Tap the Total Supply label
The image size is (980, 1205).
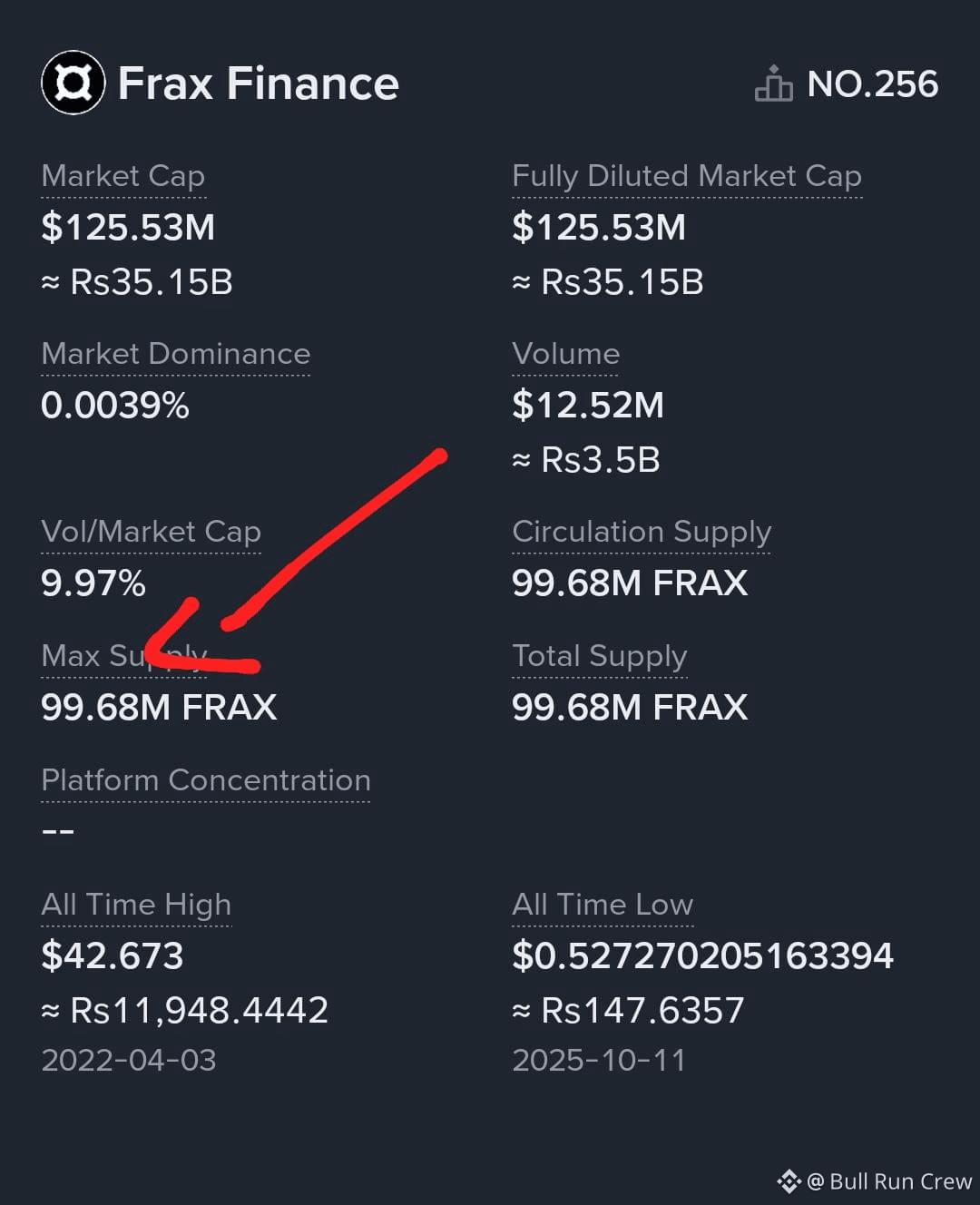600,655
